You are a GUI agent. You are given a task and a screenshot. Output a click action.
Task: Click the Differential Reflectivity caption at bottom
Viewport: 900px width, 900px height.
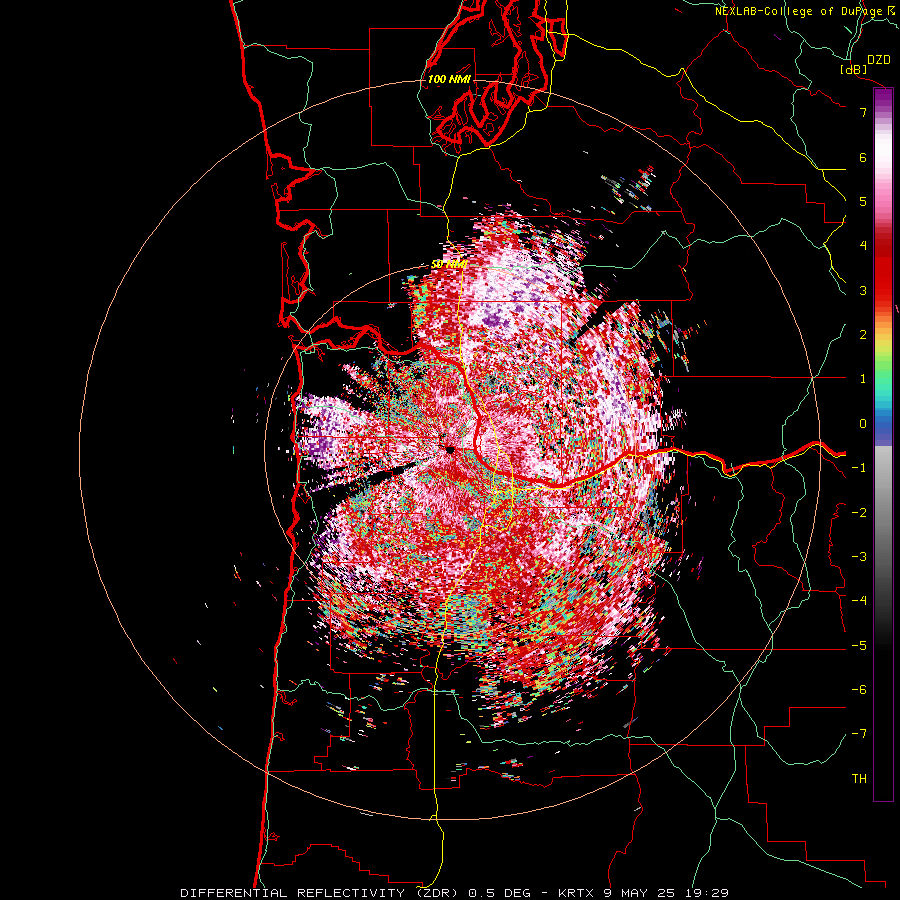(x=455, y=893)
